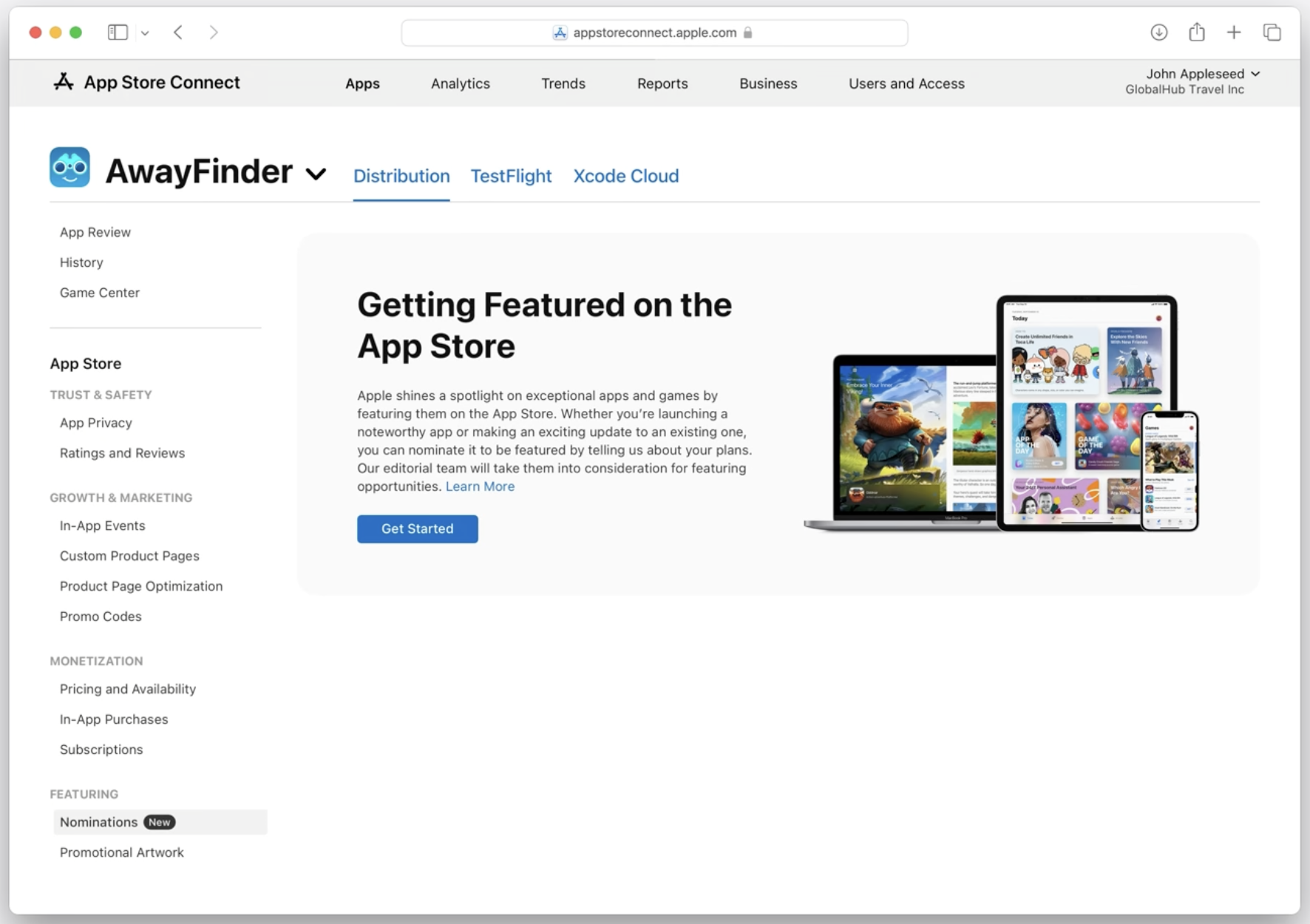
Task: Switch to the Xcode Cloud tab
Action: 626,176
